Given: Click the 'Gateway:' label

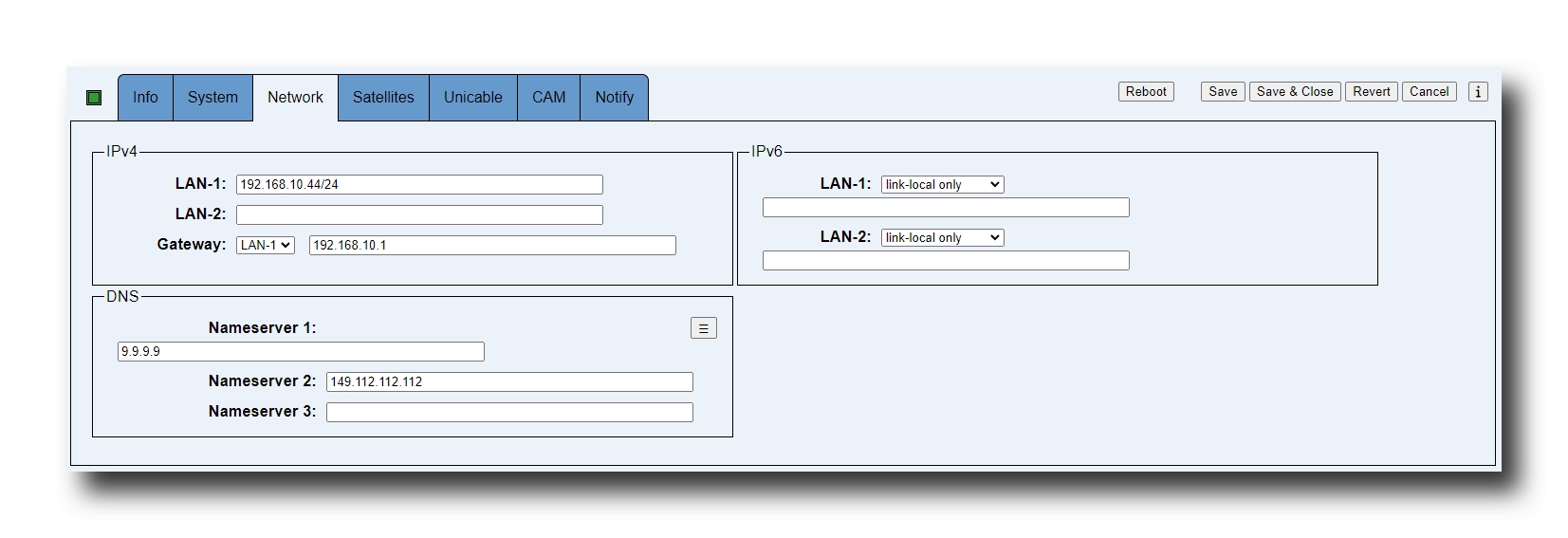Looking at the screenshot, I should coord(192,245).
